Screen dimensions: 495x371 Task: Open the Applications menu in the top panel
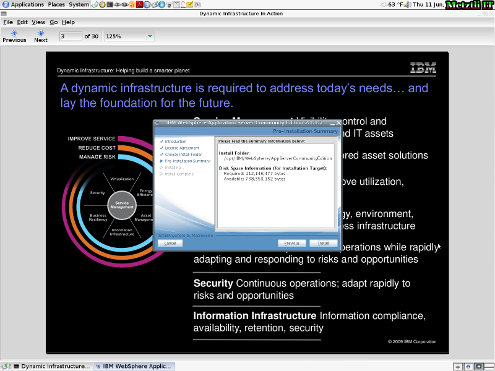pos(23,4)
